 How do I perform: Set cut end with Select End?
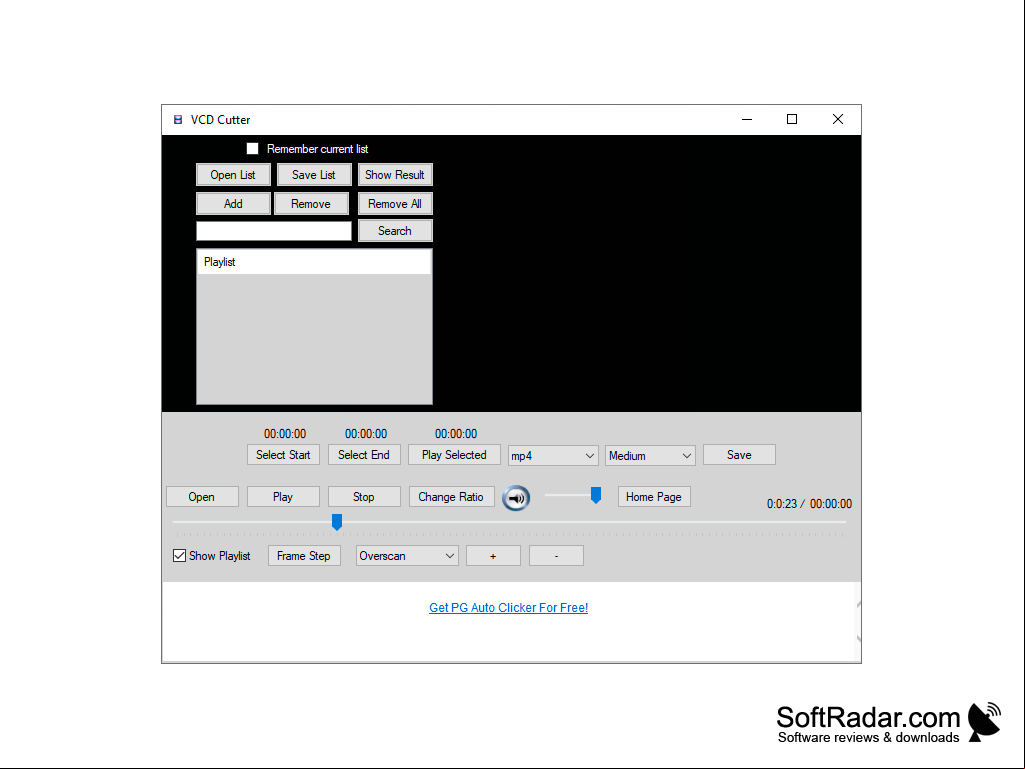point(363,454)
